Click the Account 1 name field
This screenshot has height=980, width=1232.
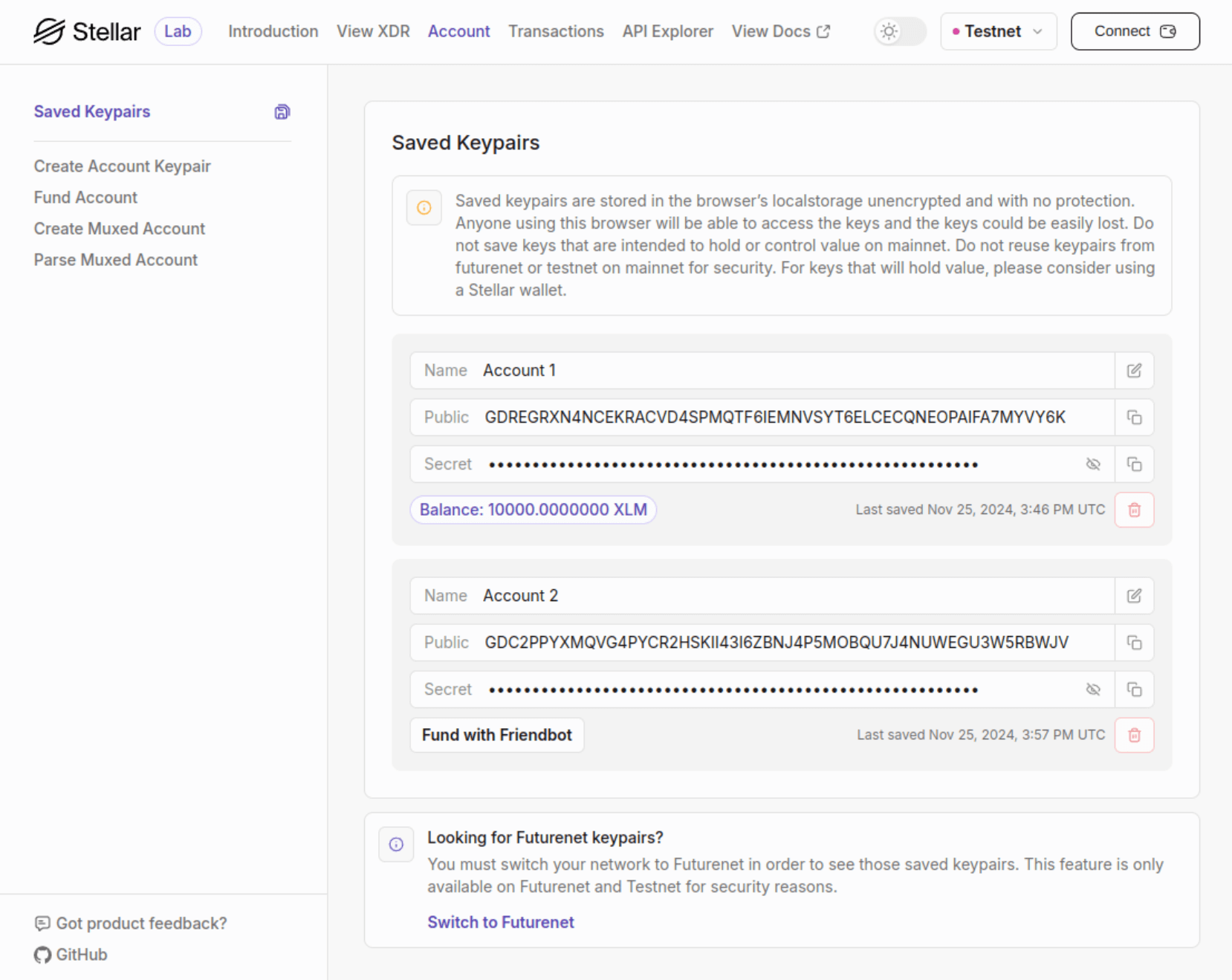pos(762,371)
